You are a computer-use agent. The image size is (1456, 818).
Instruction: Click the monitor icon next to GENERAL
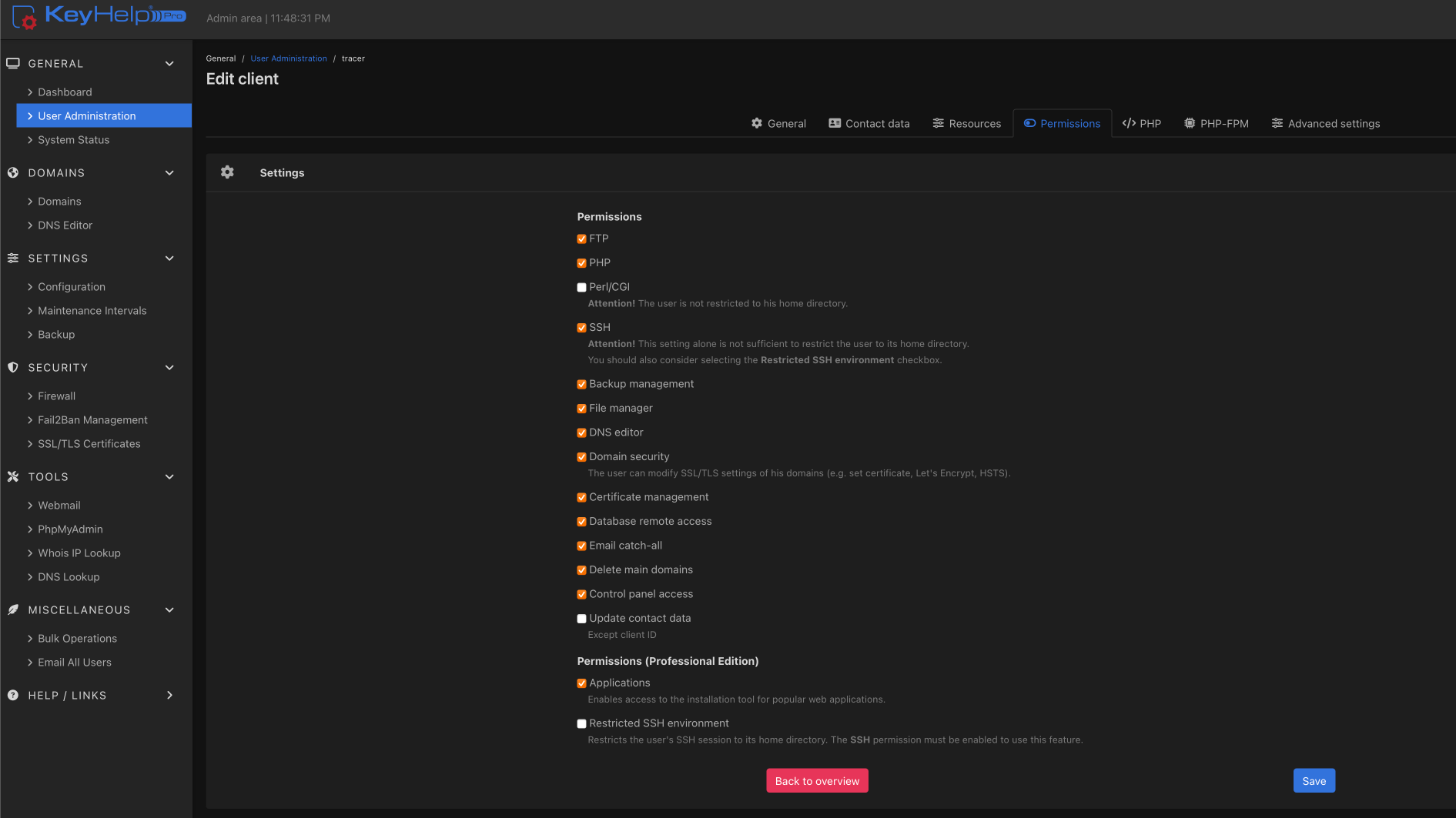pyautogui.click(x=13, y=64)
